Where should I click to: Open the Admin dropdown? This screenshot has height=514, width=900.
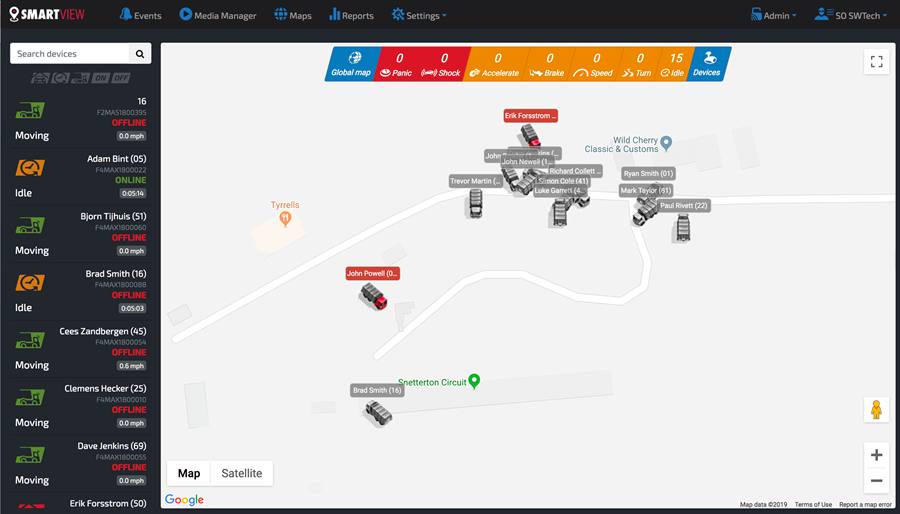coord(774,15)
